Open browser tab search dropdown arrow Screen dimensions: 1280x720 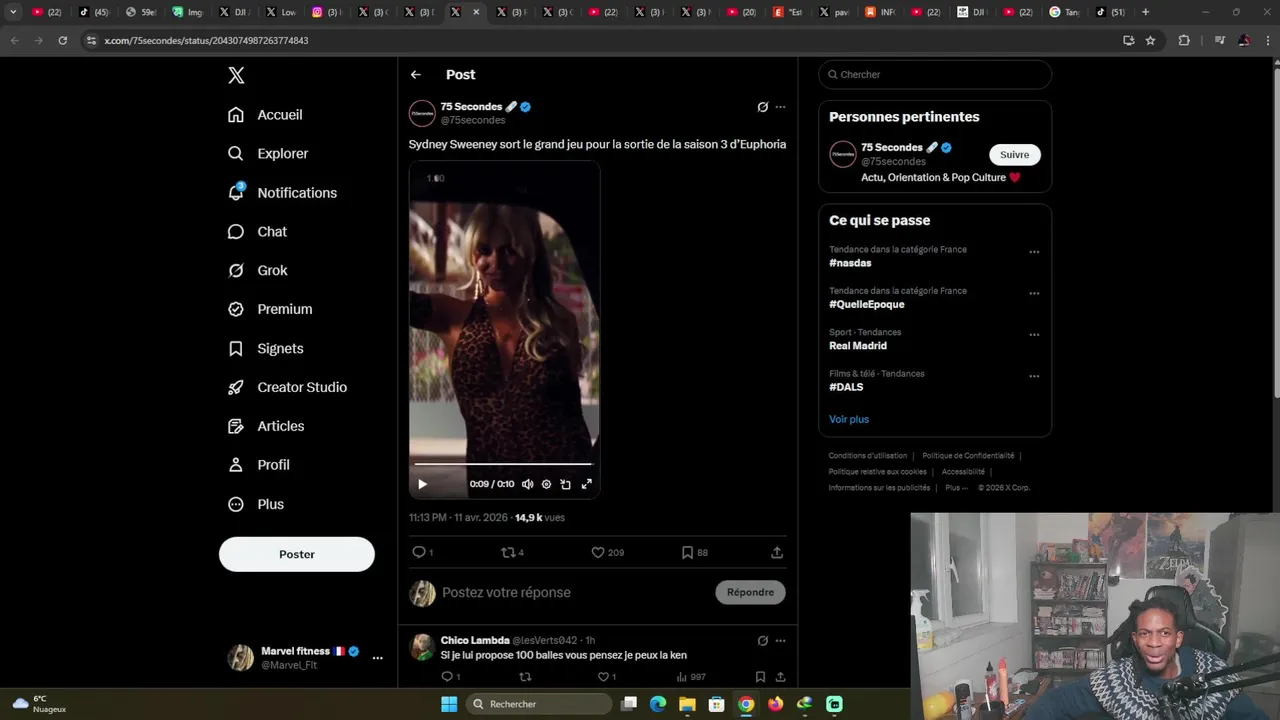tap(13, 12)
